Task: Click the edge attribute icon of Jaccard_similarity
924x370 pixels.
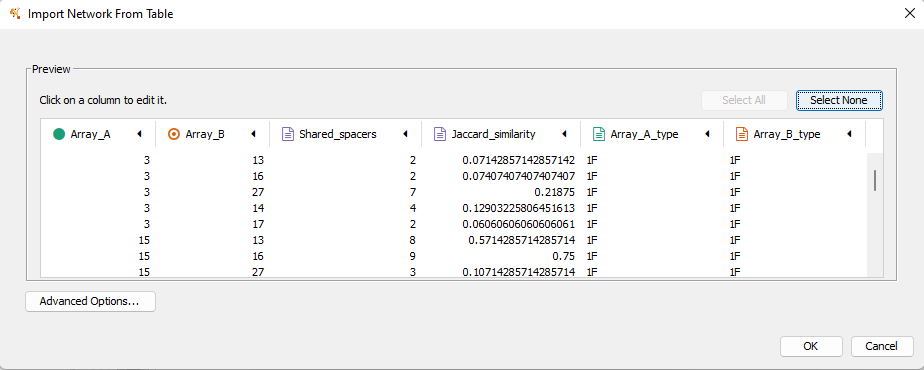Action: [x=440, y=134]
